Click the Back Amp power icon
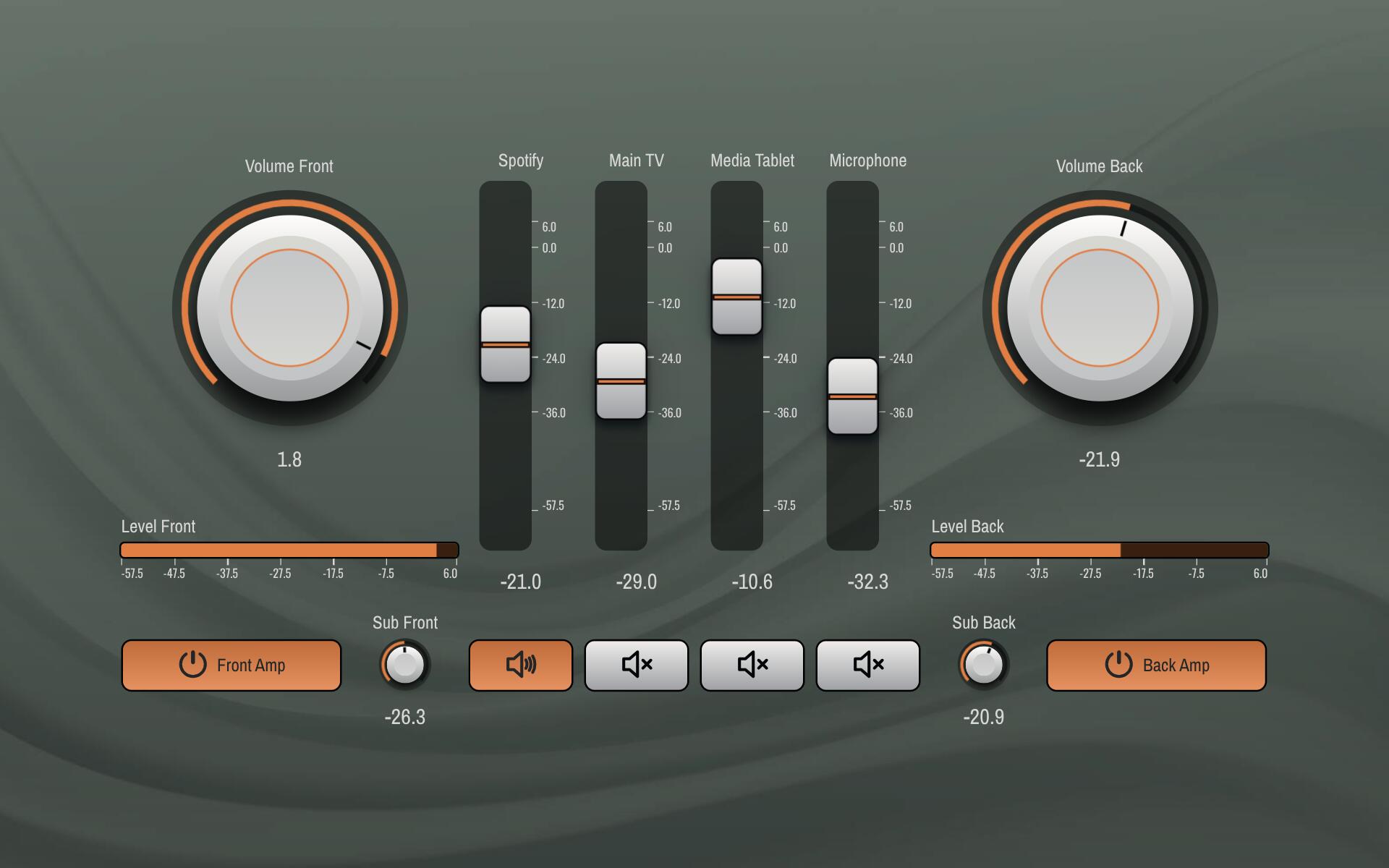 (1118, 664)
